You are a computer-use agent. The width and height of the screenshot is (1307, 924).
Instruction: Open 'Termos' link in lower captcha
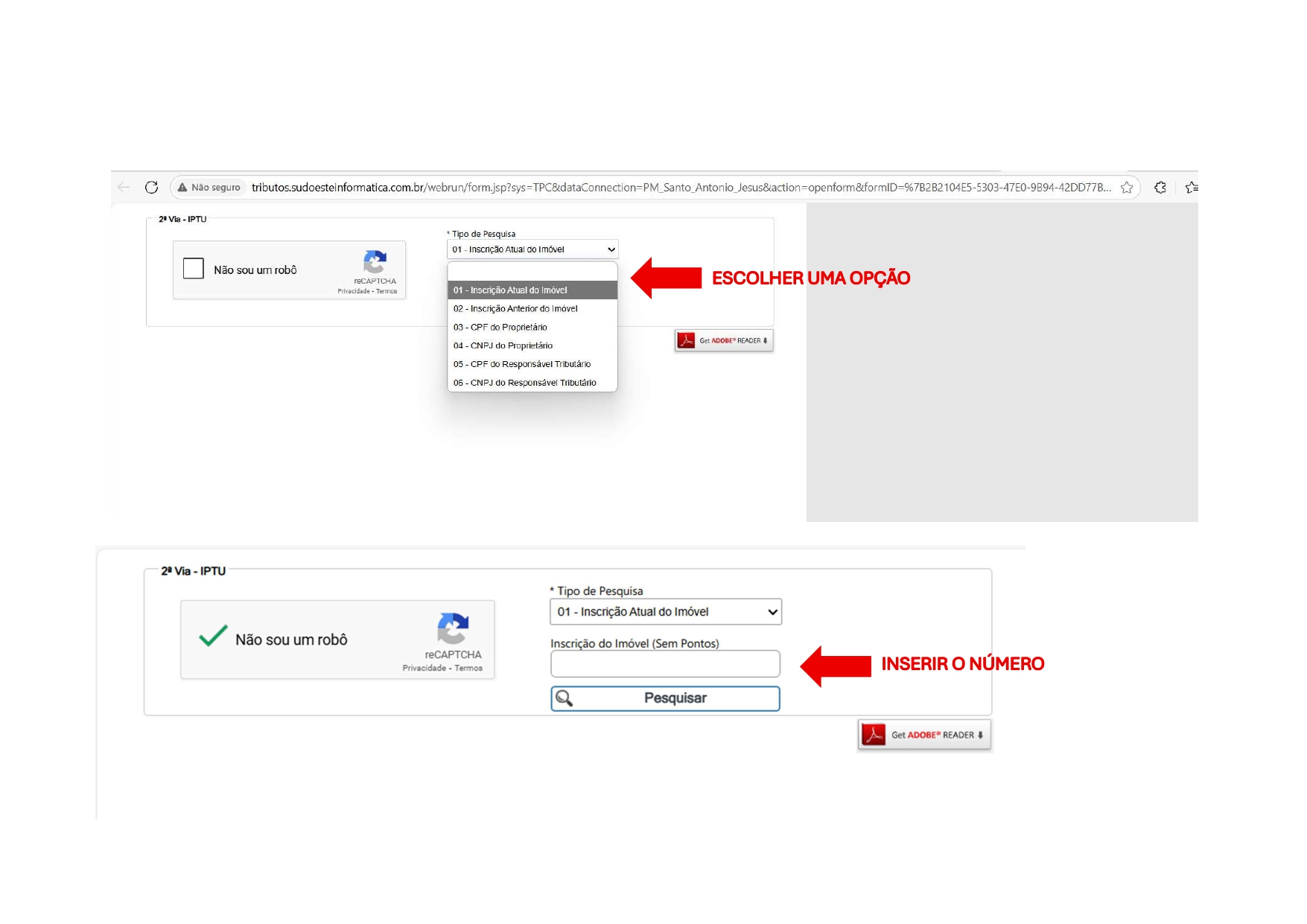click(x=468, y=668)
